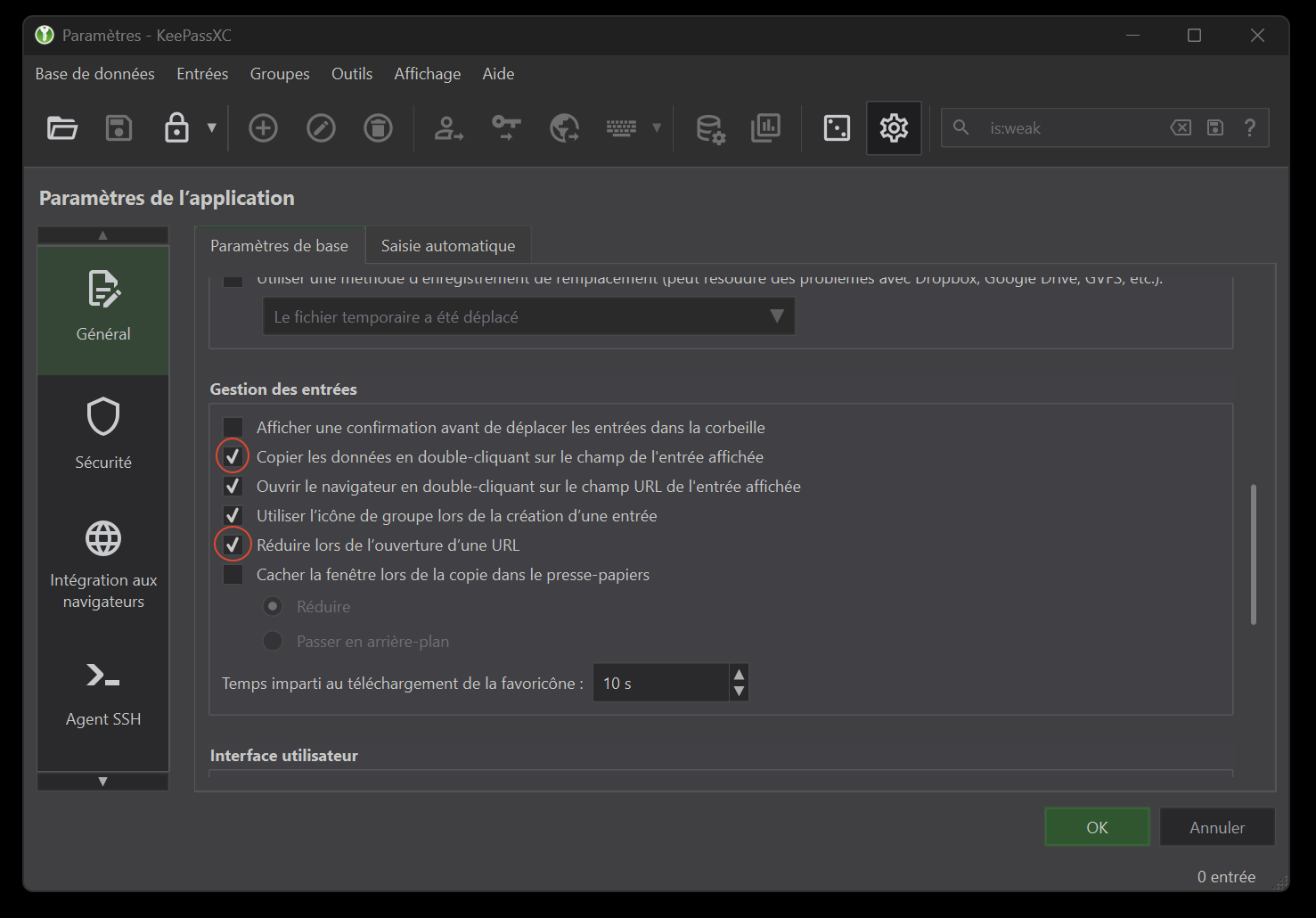1316x918 pixels.
Task: Open search help question mark icon
Action: click(x=1250, y=127)
